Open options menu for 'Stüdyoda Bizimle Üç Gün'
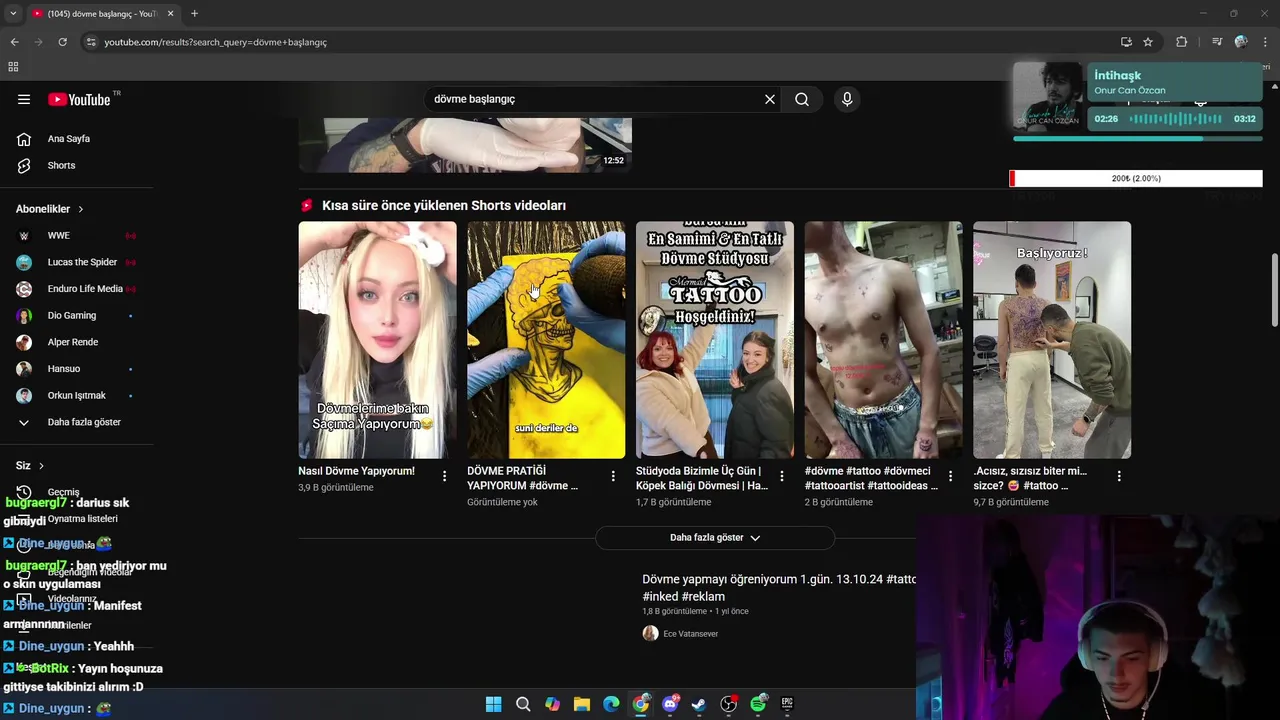The height and width of the screenshot is (720, 1280). pyautogui.click(x=782, y=476)
